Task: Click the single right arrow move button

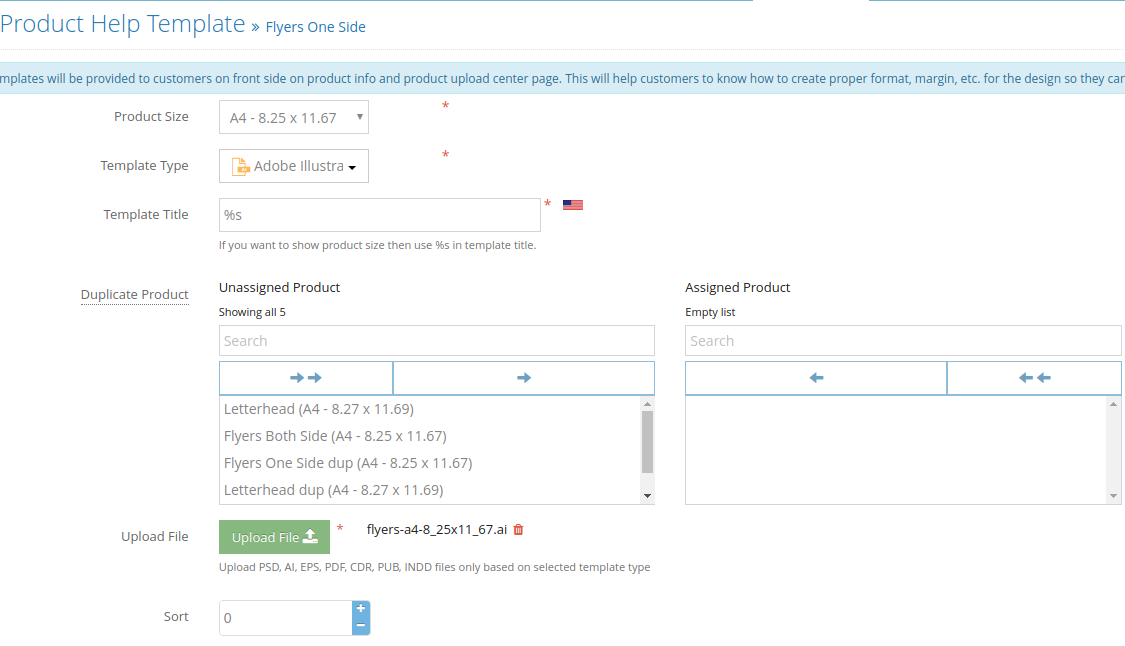Action: click(524, 378)
